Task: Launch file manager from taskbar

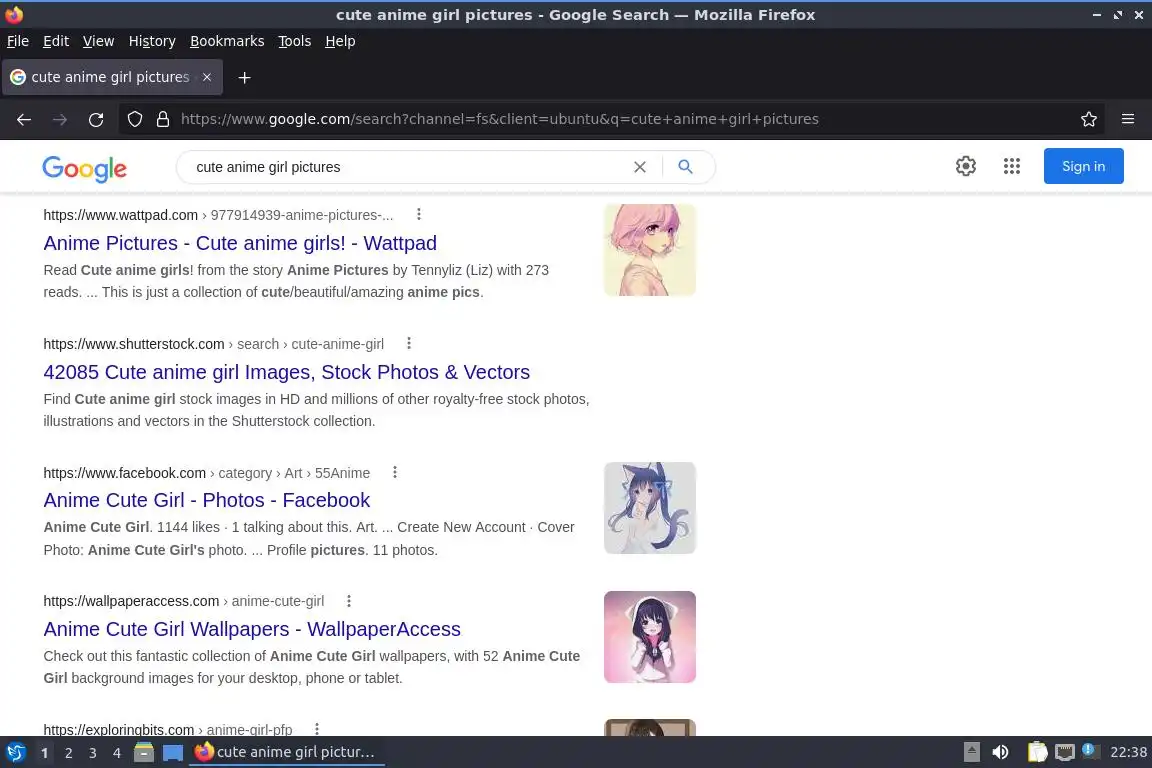Action: click(144, 752)
